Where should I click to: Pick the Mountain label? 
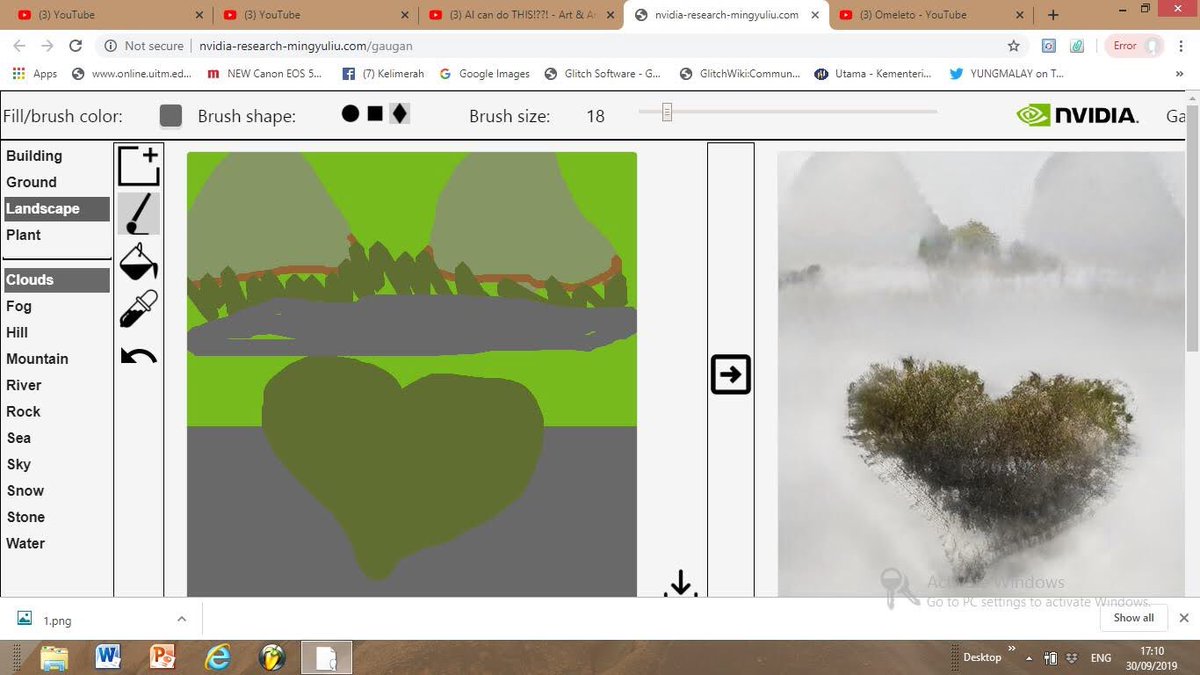[x=37, y=359]
